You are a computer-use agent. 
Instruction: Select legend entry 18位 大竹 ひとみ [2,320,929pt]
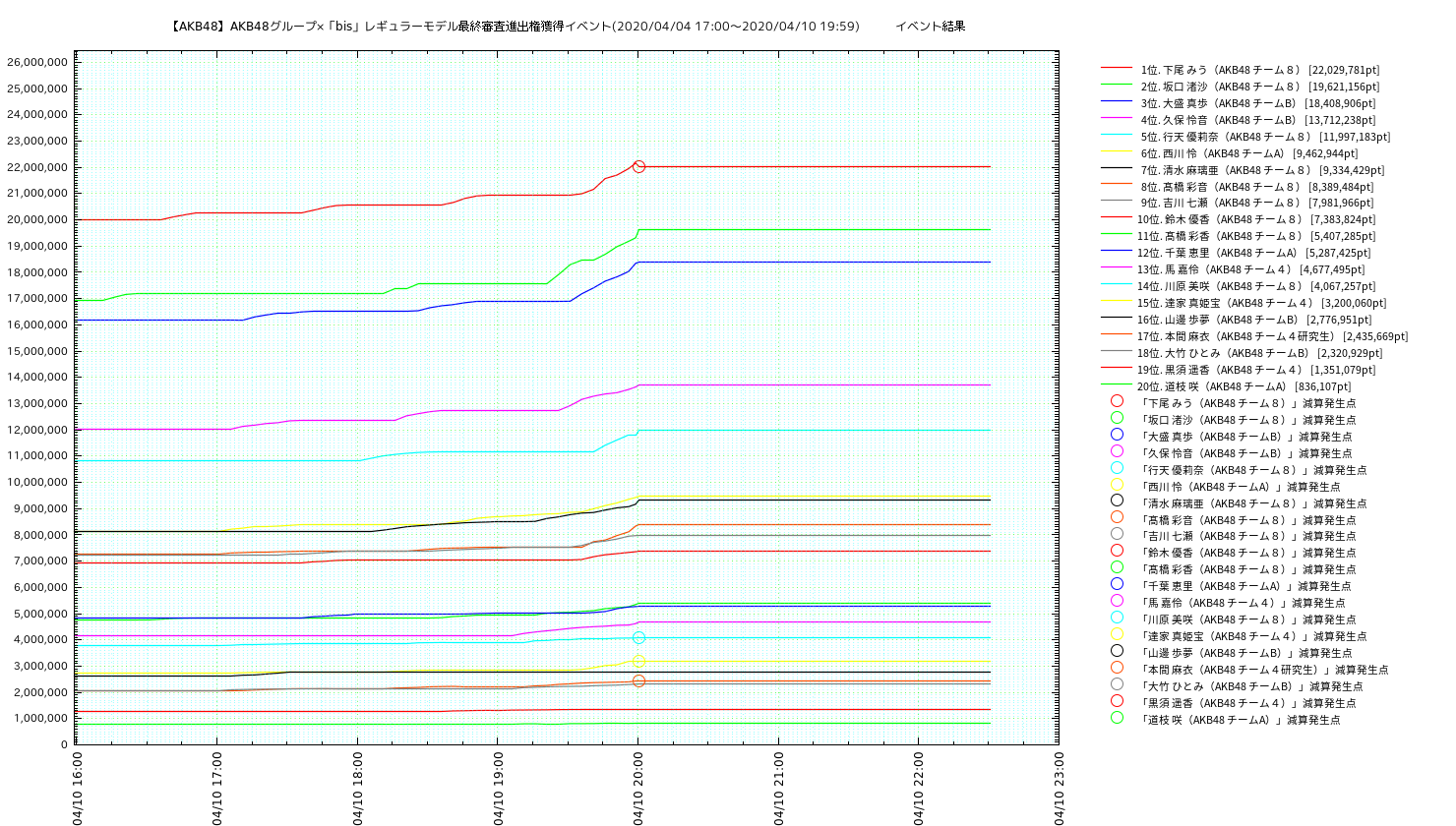[x=1259, y=353]
